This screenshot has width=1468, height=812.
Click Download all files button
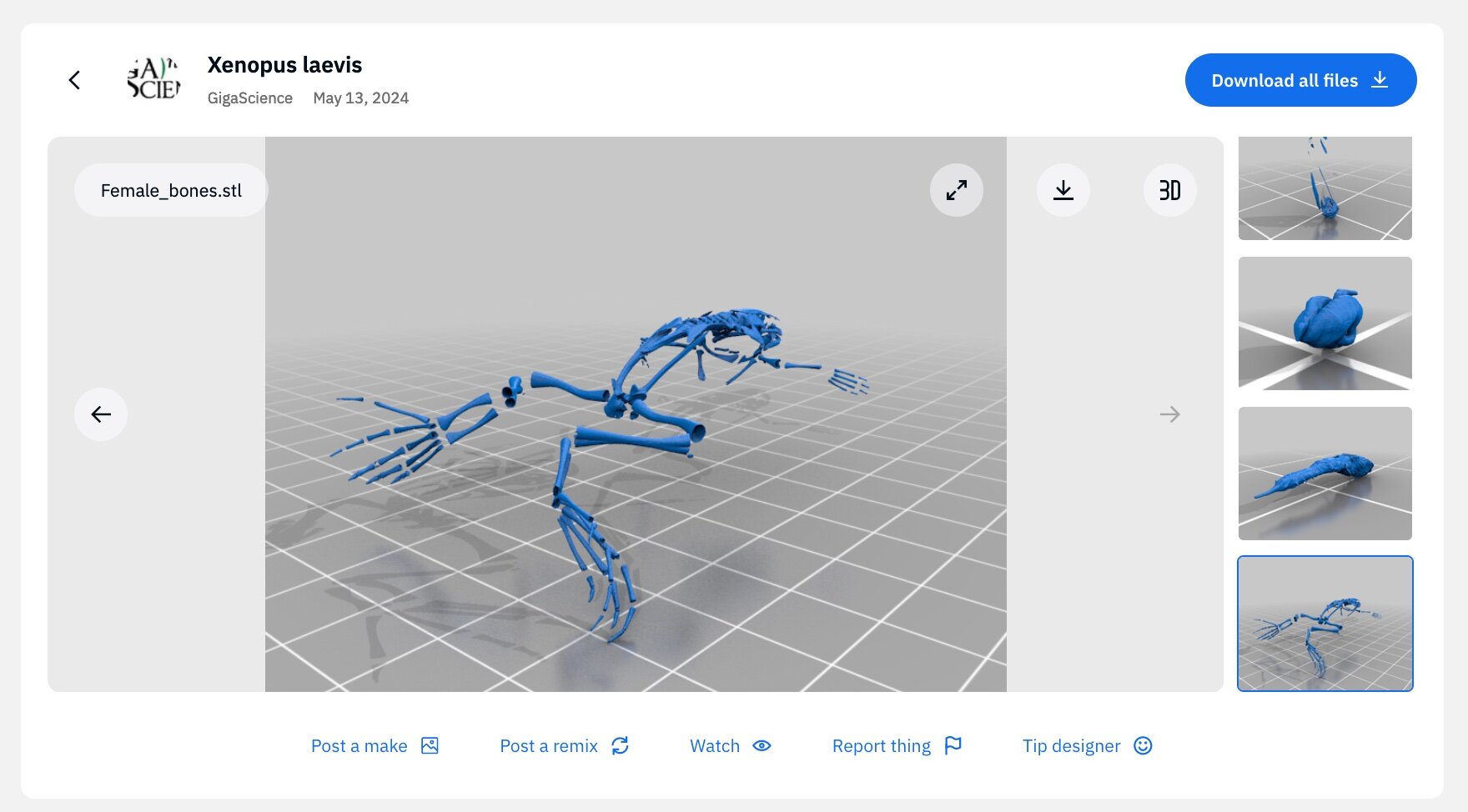pyautogui.click(x=1300, y=80)
